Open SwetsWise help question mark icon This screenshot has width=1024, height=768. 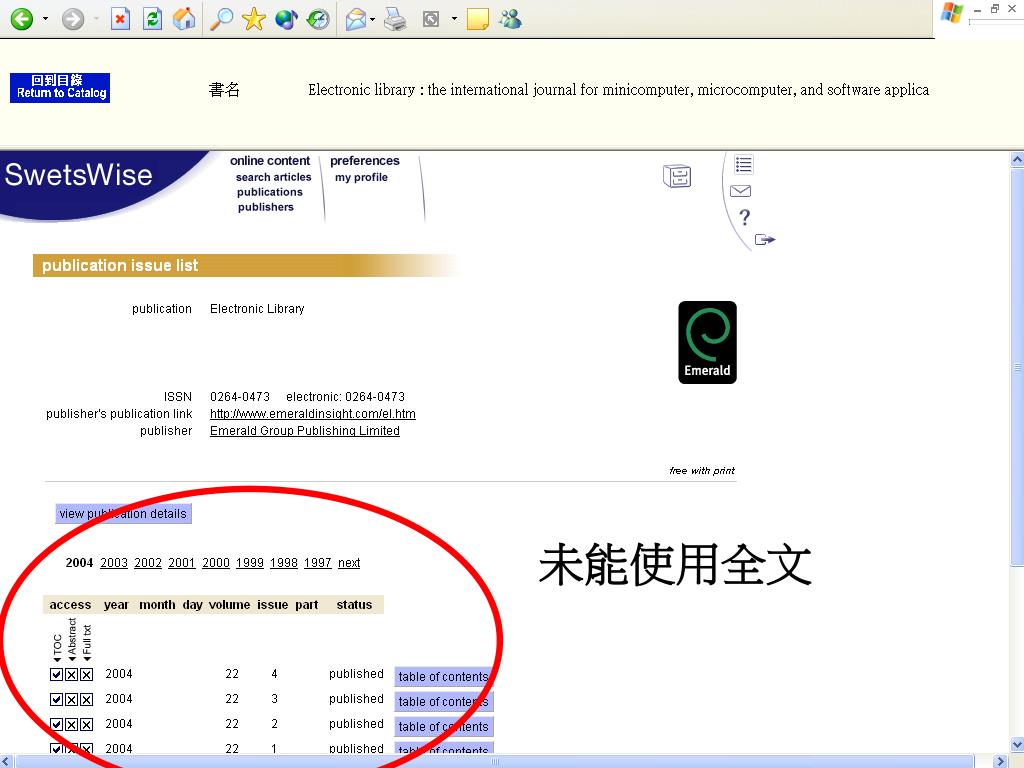click(x=744, y=217)
